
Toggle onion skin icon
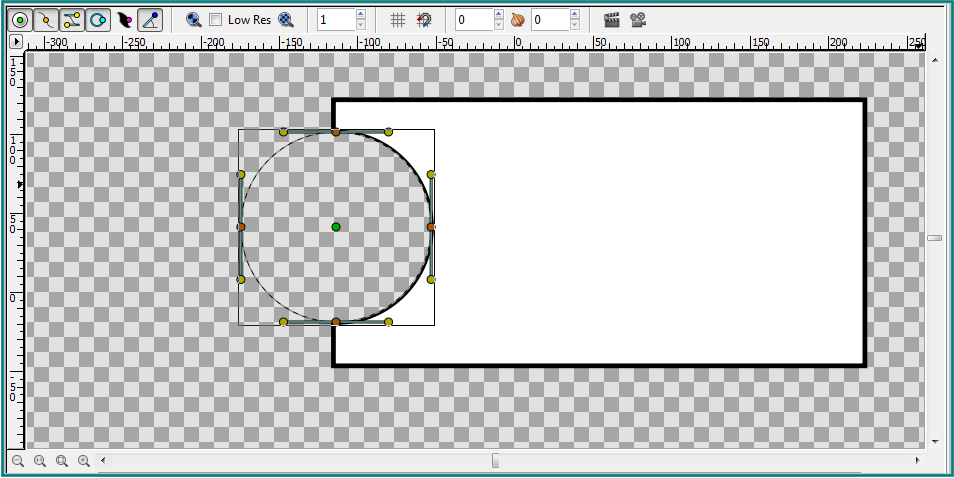(517, 20)
